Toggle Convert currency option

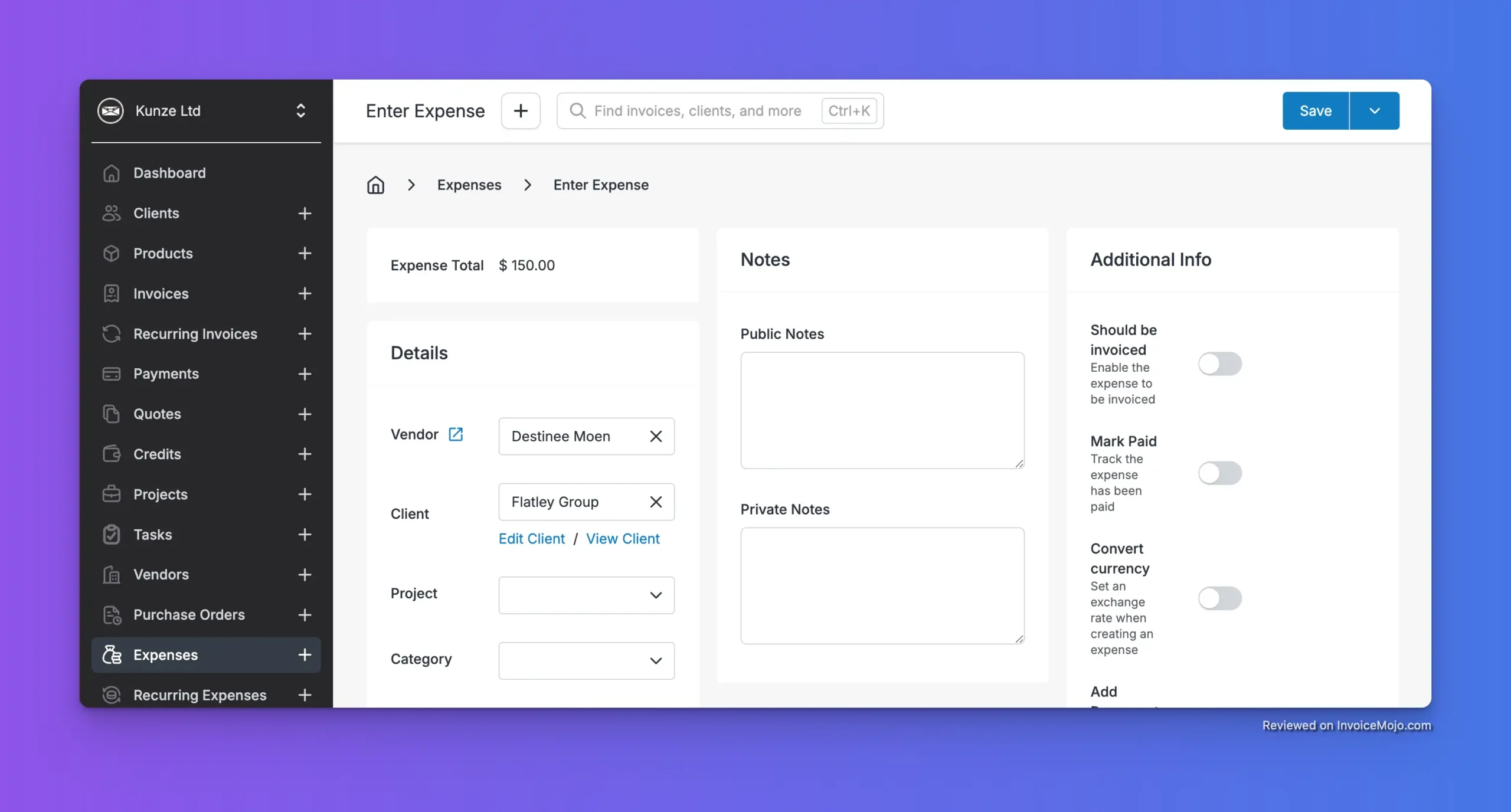(x=1219, y=598)
